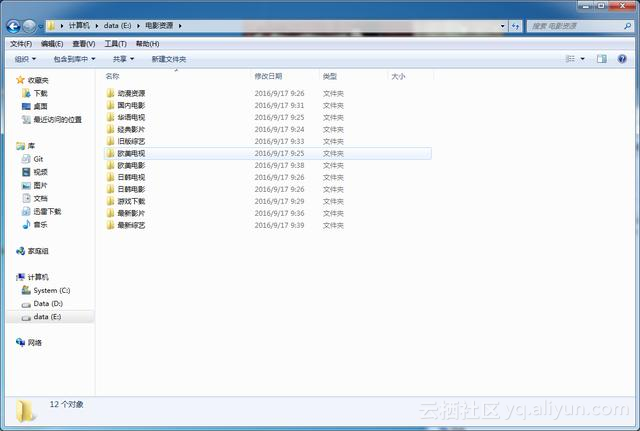Select the 旧版综艺 folder icon
Screen dimensions: 640x431
coord(110,141)
